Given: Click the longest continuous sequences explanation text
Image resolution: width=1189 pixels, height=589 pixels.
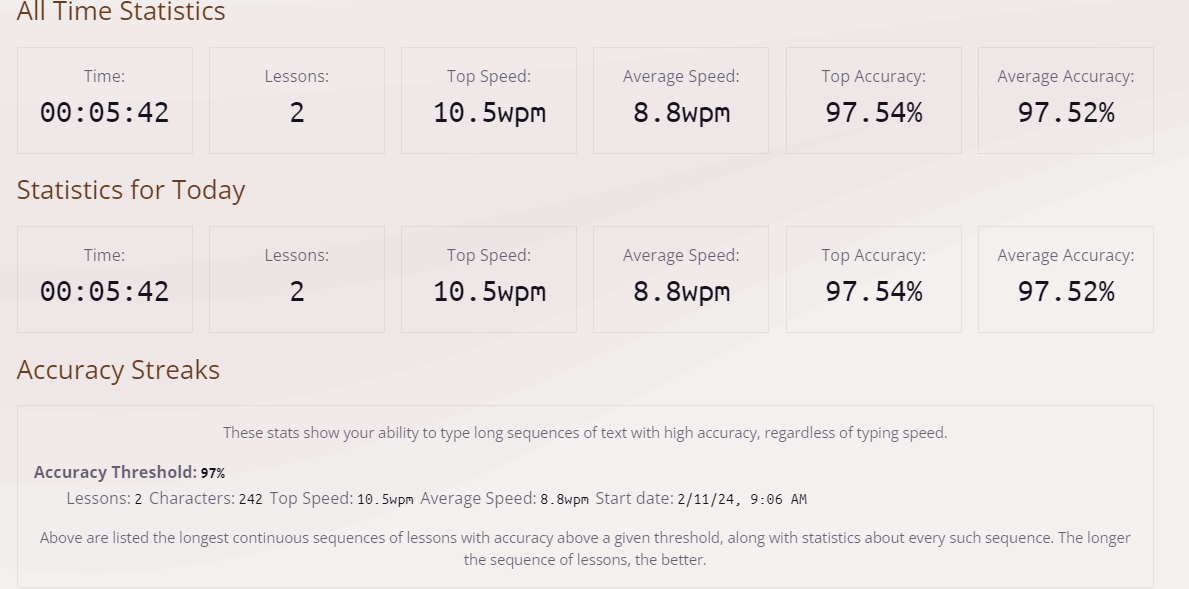Looking at the screenshot, I should pos(585,548).
